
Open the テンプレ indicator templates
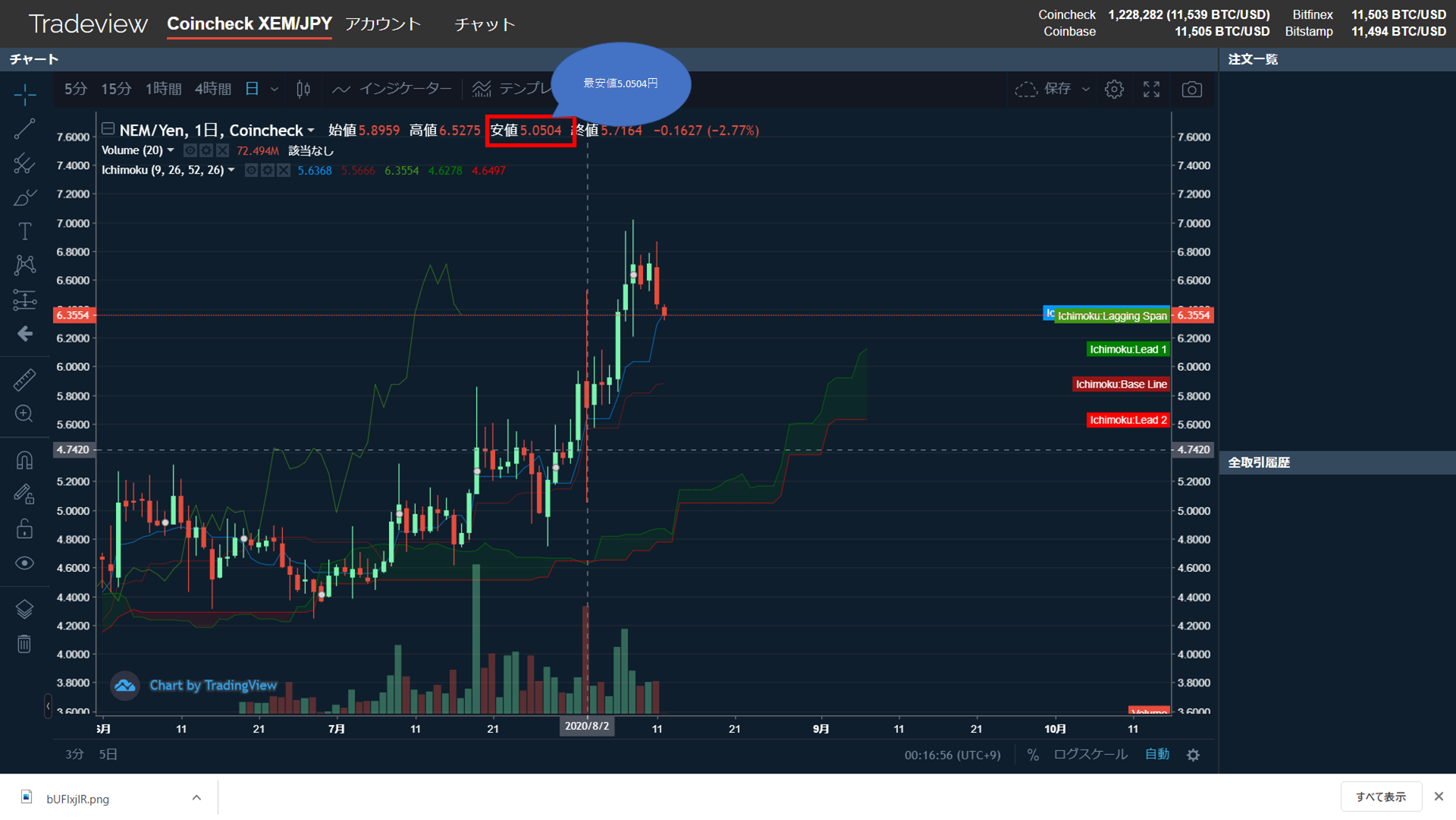tap(511, 90)
